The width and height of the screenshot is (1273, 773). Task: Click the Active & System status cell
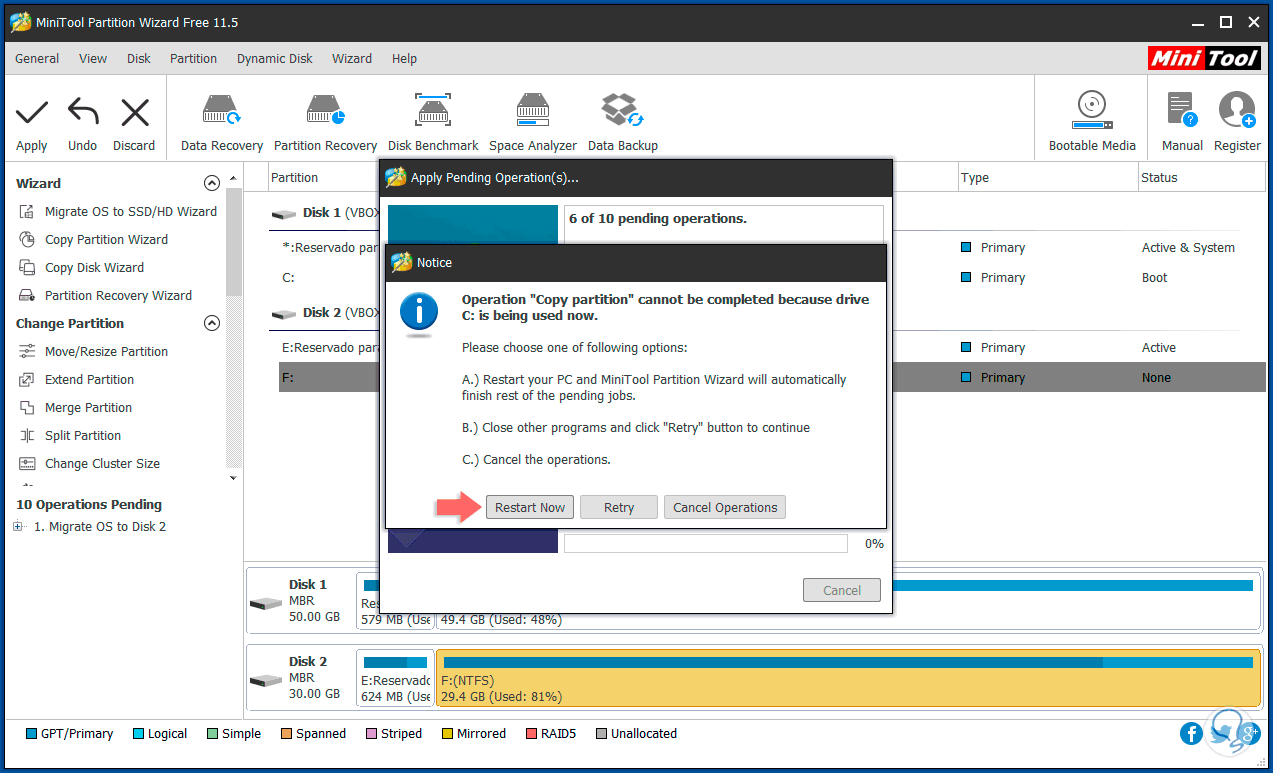click(1188, 247)
